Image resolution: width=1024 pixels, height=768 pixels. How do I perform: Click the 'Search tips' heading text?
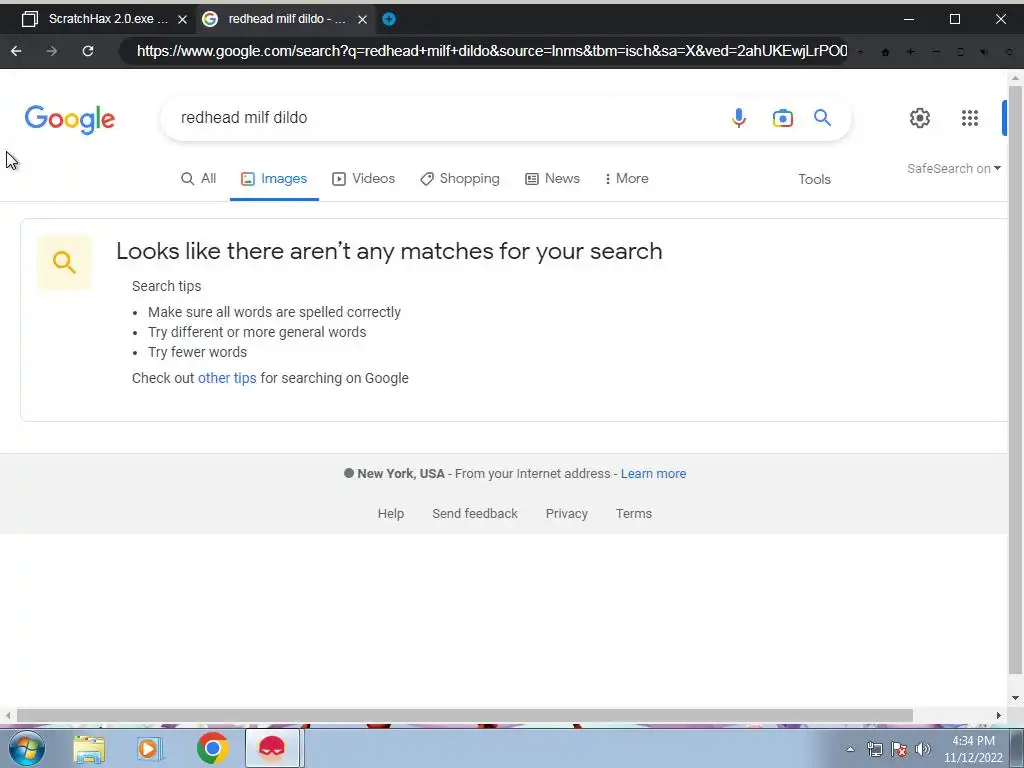coord(167,286)
